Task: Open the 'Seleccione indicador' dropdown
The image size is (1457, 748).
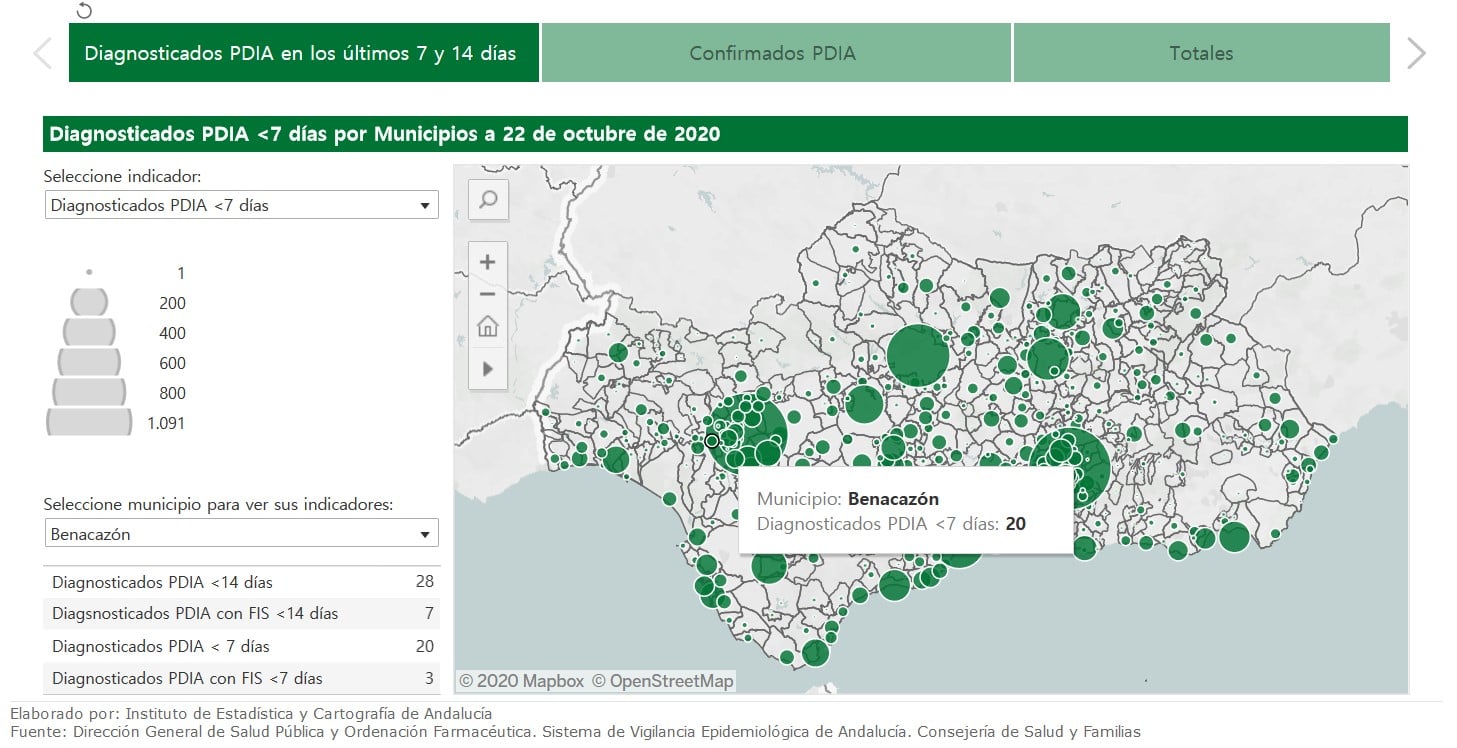Action: [241, 205]
